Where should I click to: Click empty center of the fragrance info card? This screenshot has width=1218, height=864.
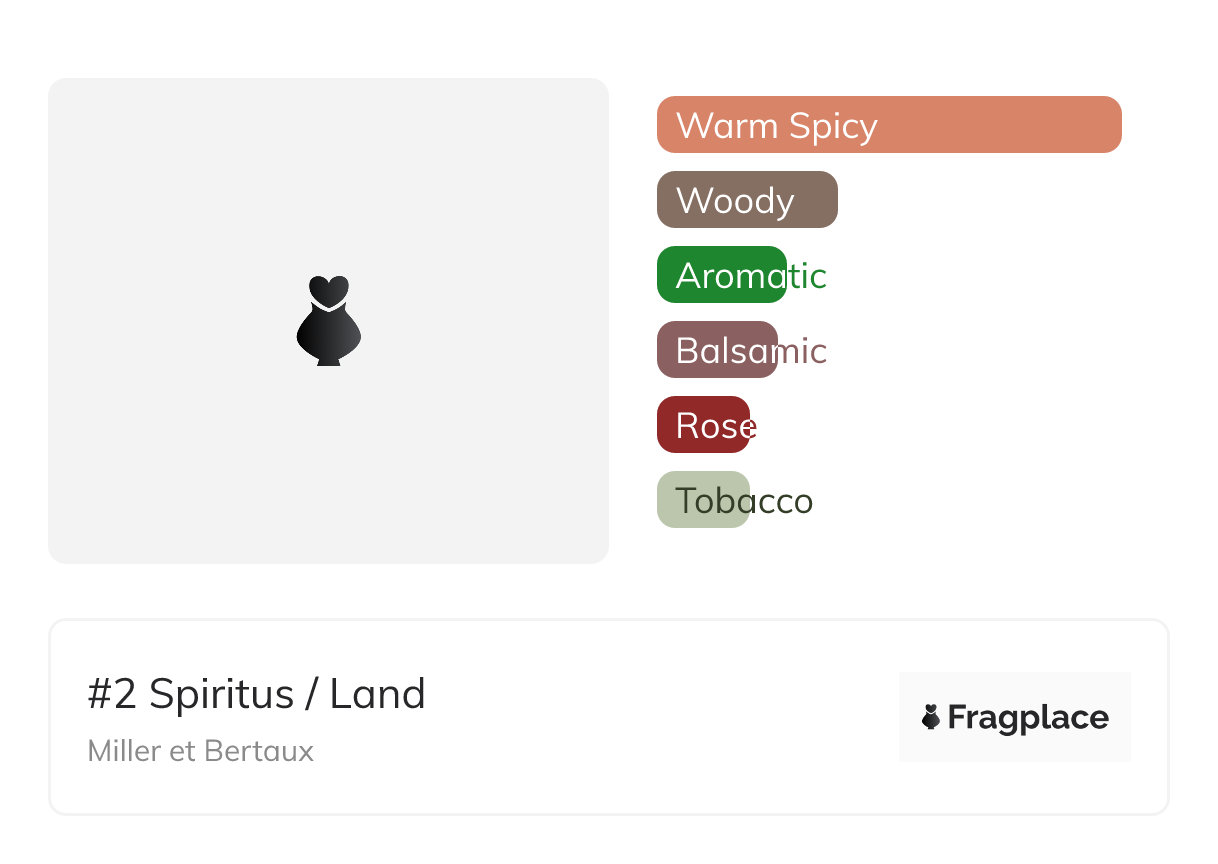click(640, 717)
